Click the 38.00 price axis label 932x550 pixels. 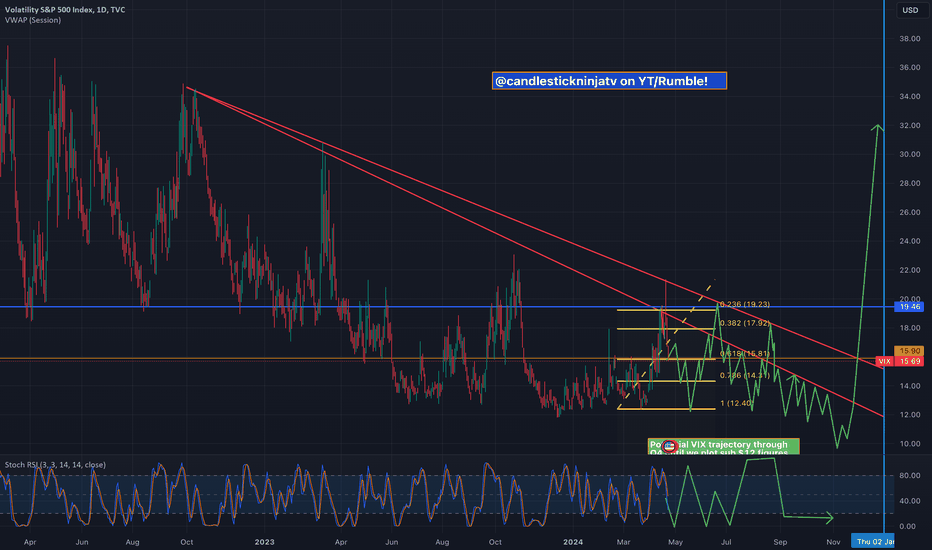910,39
